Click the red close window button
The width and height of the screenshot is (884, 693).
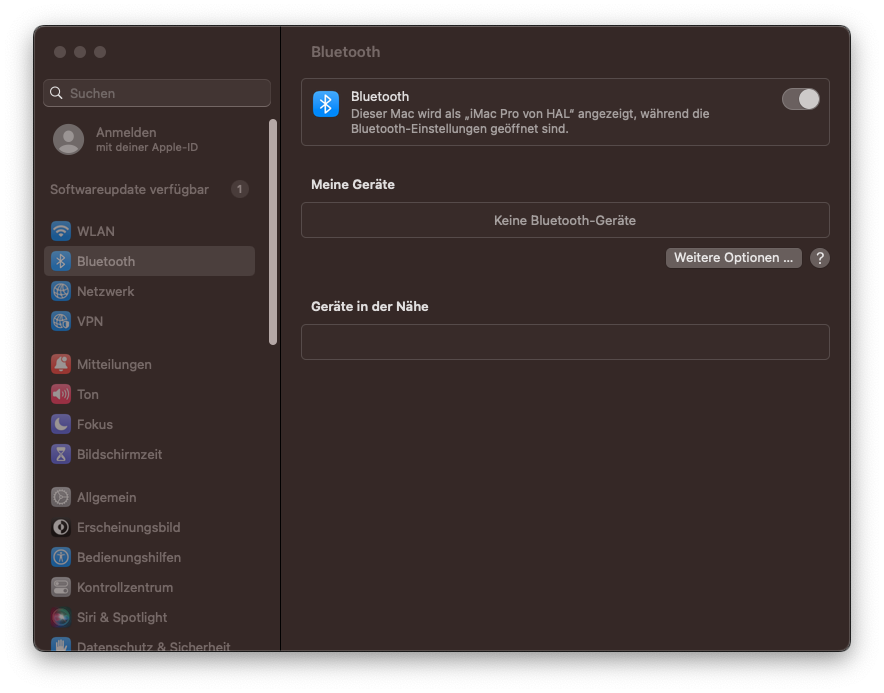click(60, 52)
